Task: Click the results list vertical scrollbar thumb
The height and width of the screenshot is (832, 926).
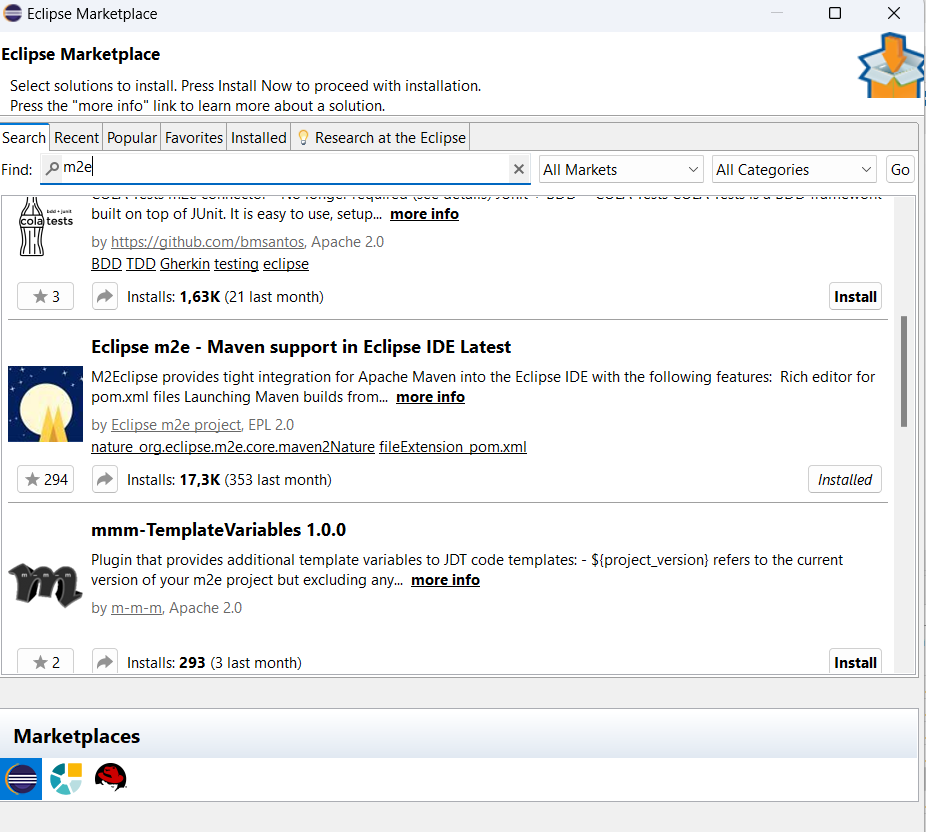Action: [904, 371]
